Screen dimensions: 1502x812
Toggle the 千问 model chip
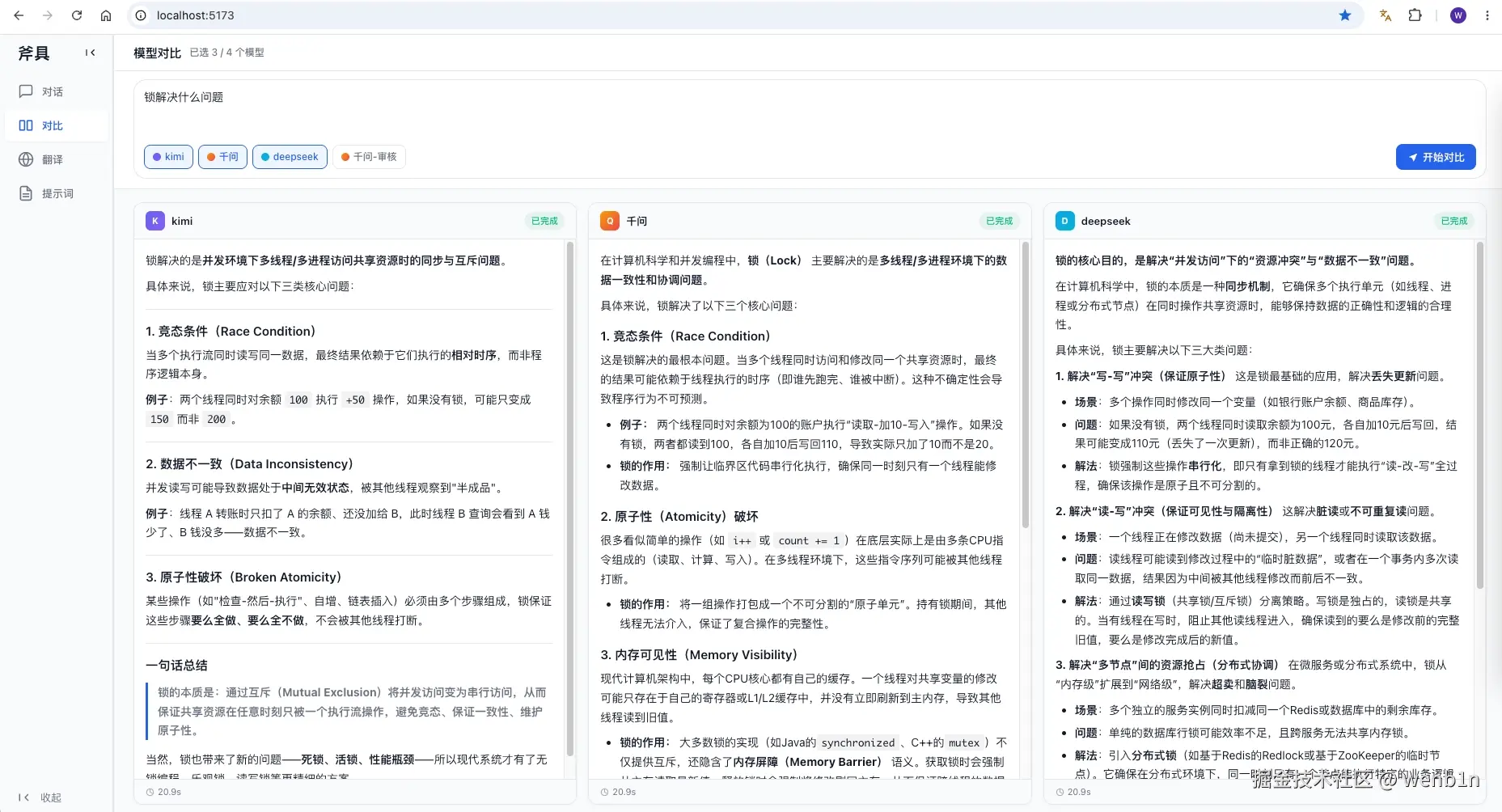click(x=222, y=157)
